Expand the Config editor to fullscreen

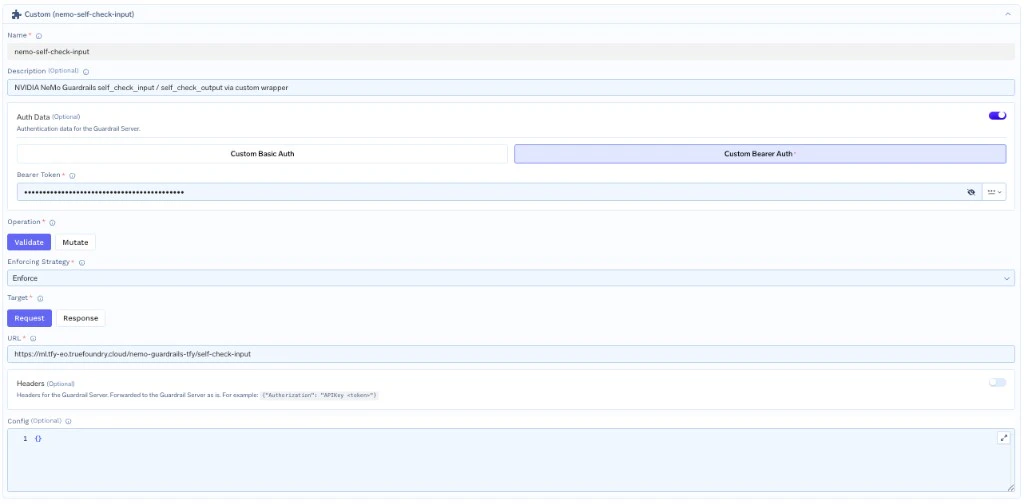[1004, 438]
